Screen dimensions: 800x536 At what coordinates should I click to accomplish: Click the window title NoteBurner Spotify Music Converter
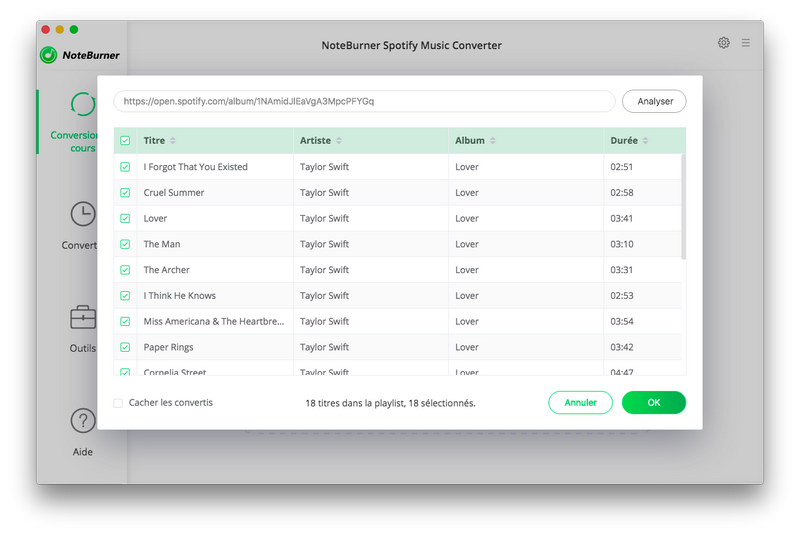click(x=411, y=45)
